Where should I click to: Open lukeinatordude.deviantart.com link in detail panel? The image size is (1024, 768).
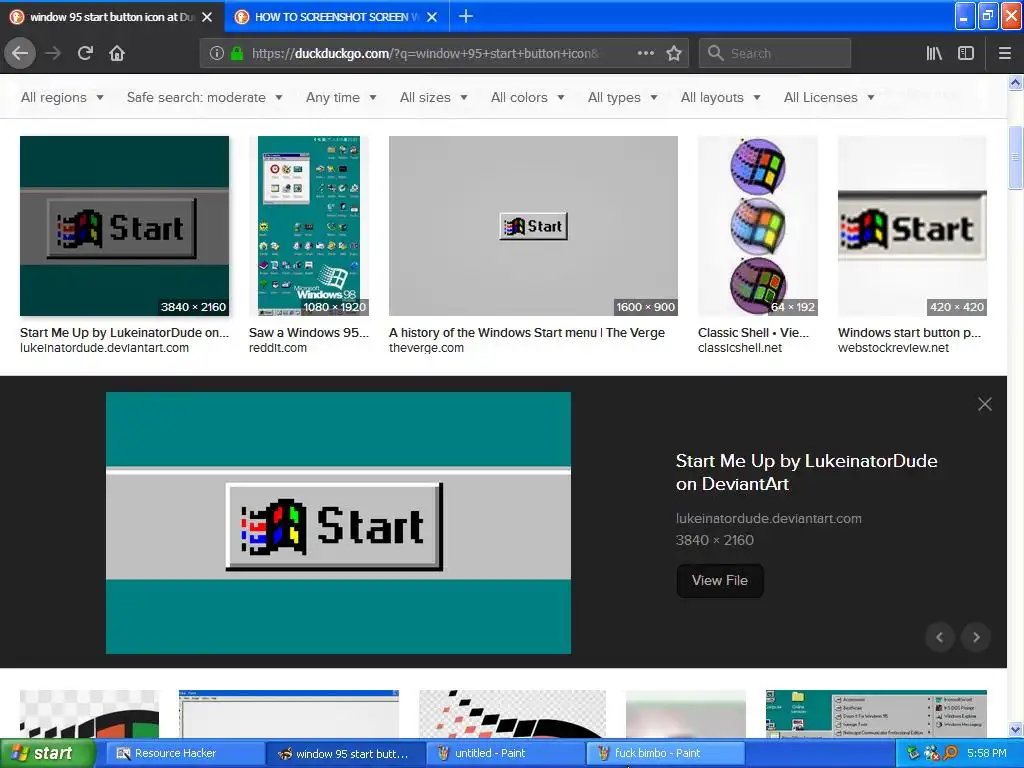769,519
